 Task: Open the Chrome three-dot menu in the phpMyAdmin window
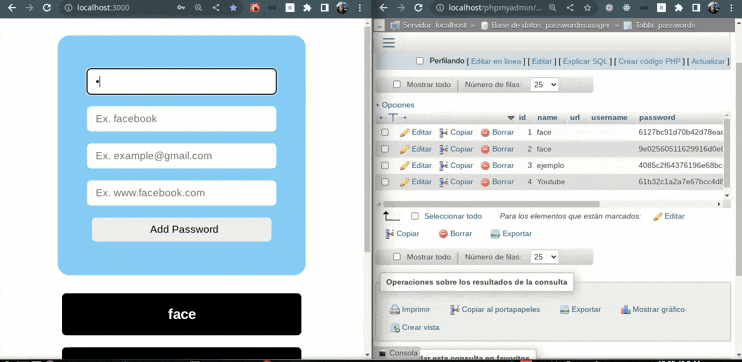(732, 8)
